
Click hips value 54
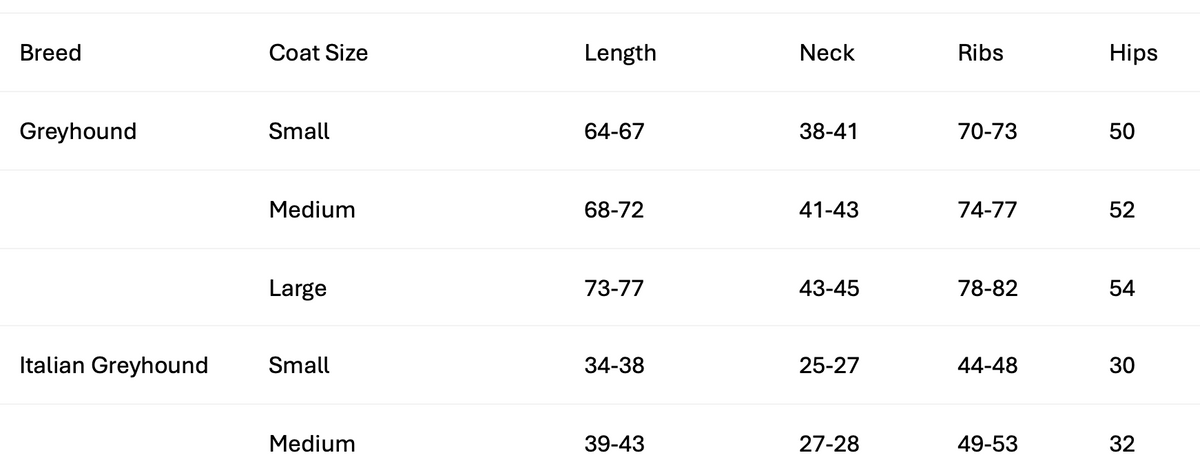point(1122,288)
